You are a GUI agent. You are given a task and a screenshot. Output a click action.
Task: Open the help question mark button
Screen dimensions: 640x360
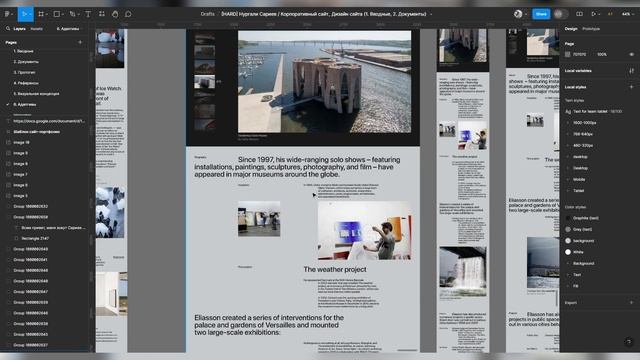tap(629, 342)
